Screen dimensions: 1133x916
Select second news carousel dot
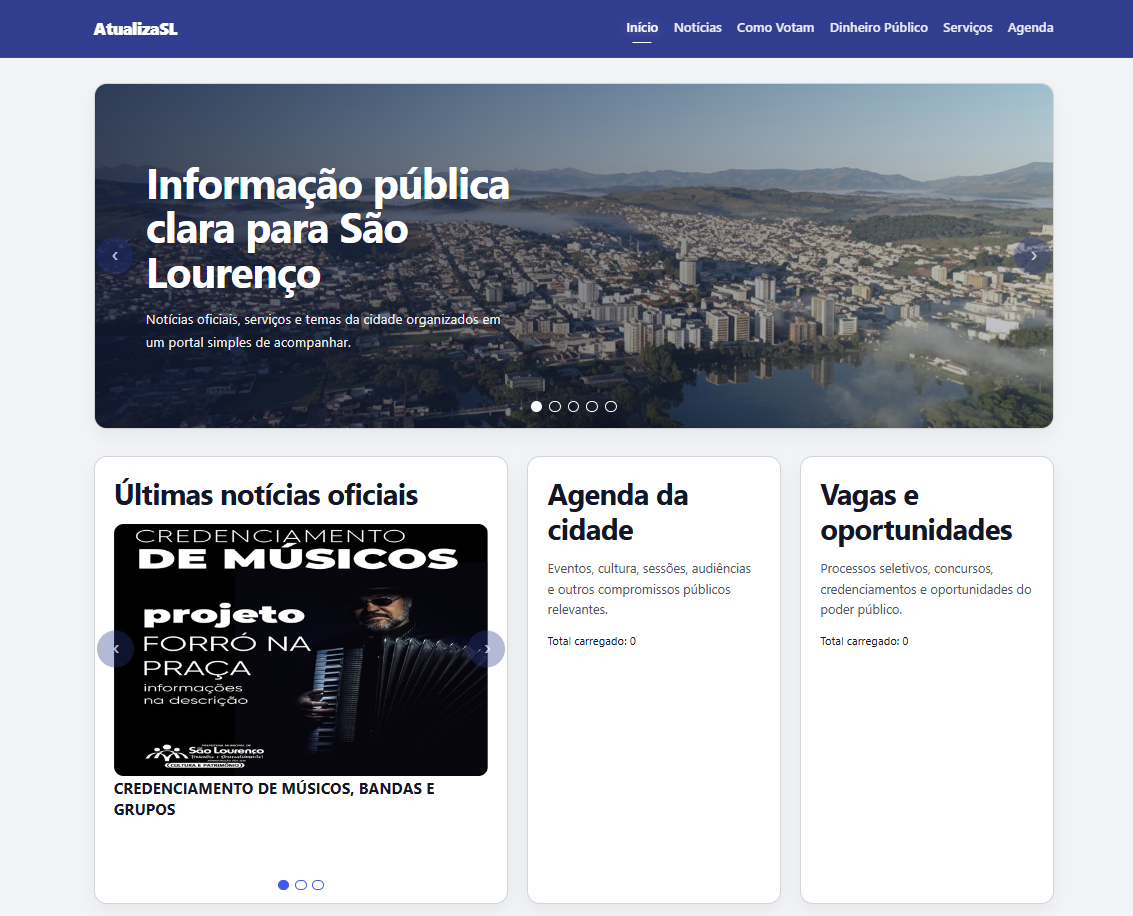click(x=301, y=885)
